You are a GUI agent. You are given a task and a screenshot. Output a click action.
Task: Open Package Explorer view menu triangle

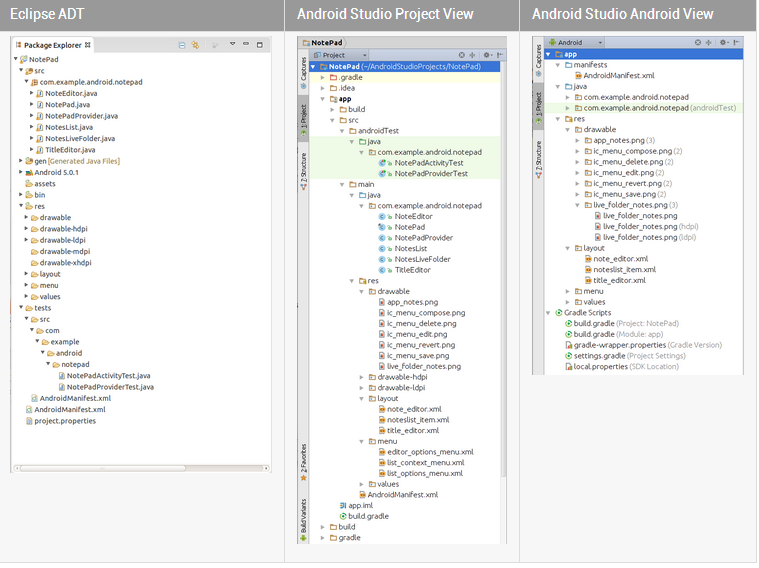pos(232,44)
